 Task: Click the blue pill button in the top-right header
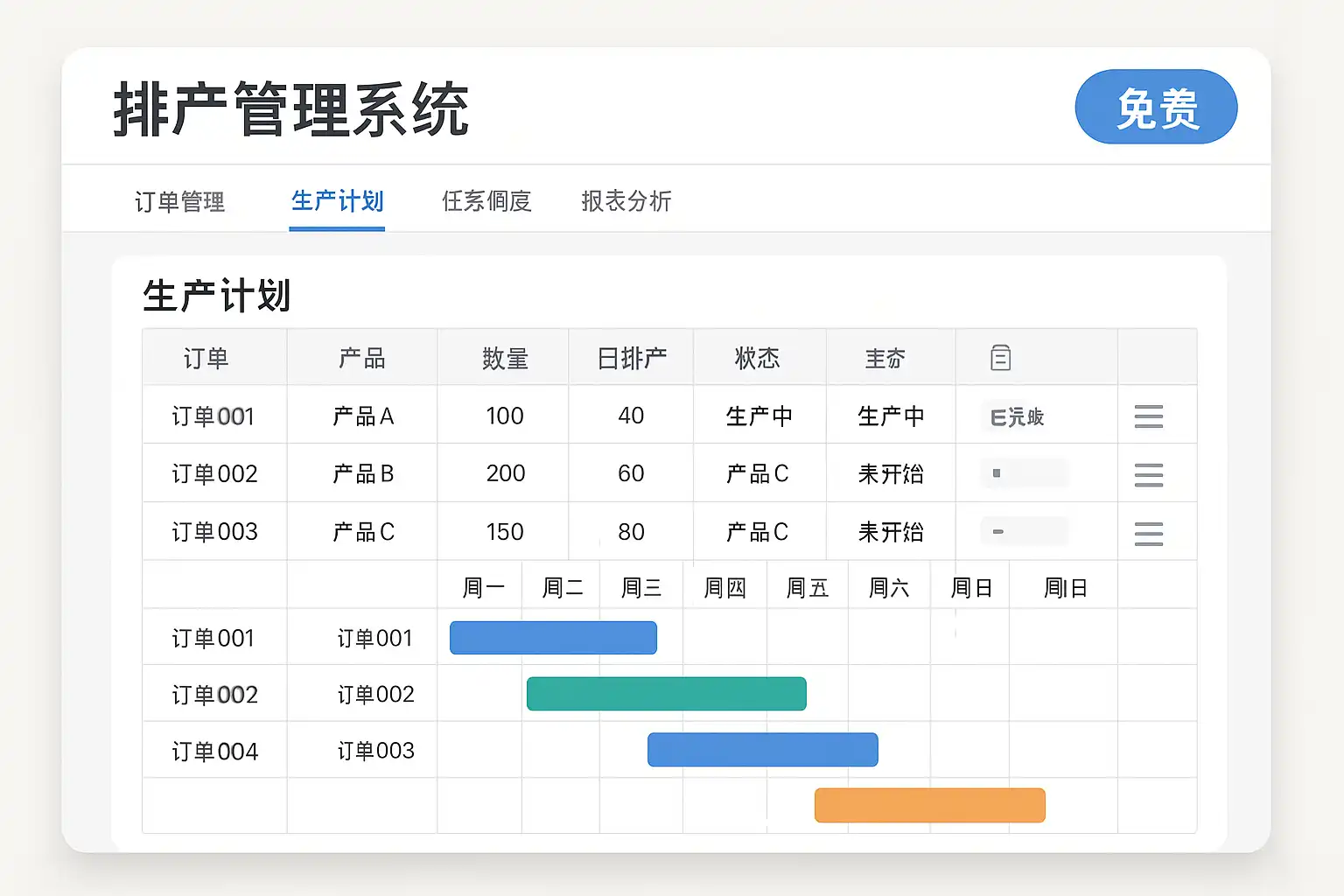click(1156, 108)
